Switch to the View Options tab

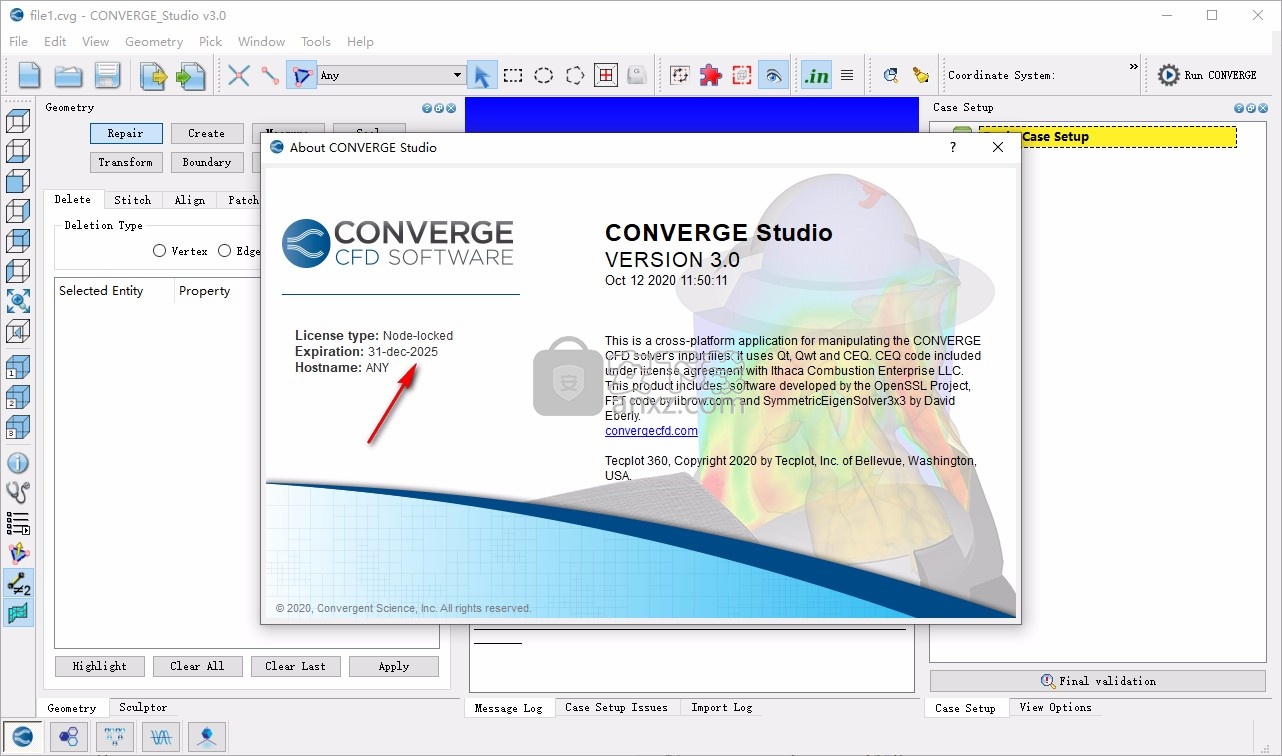click(x=1055, y=707)
